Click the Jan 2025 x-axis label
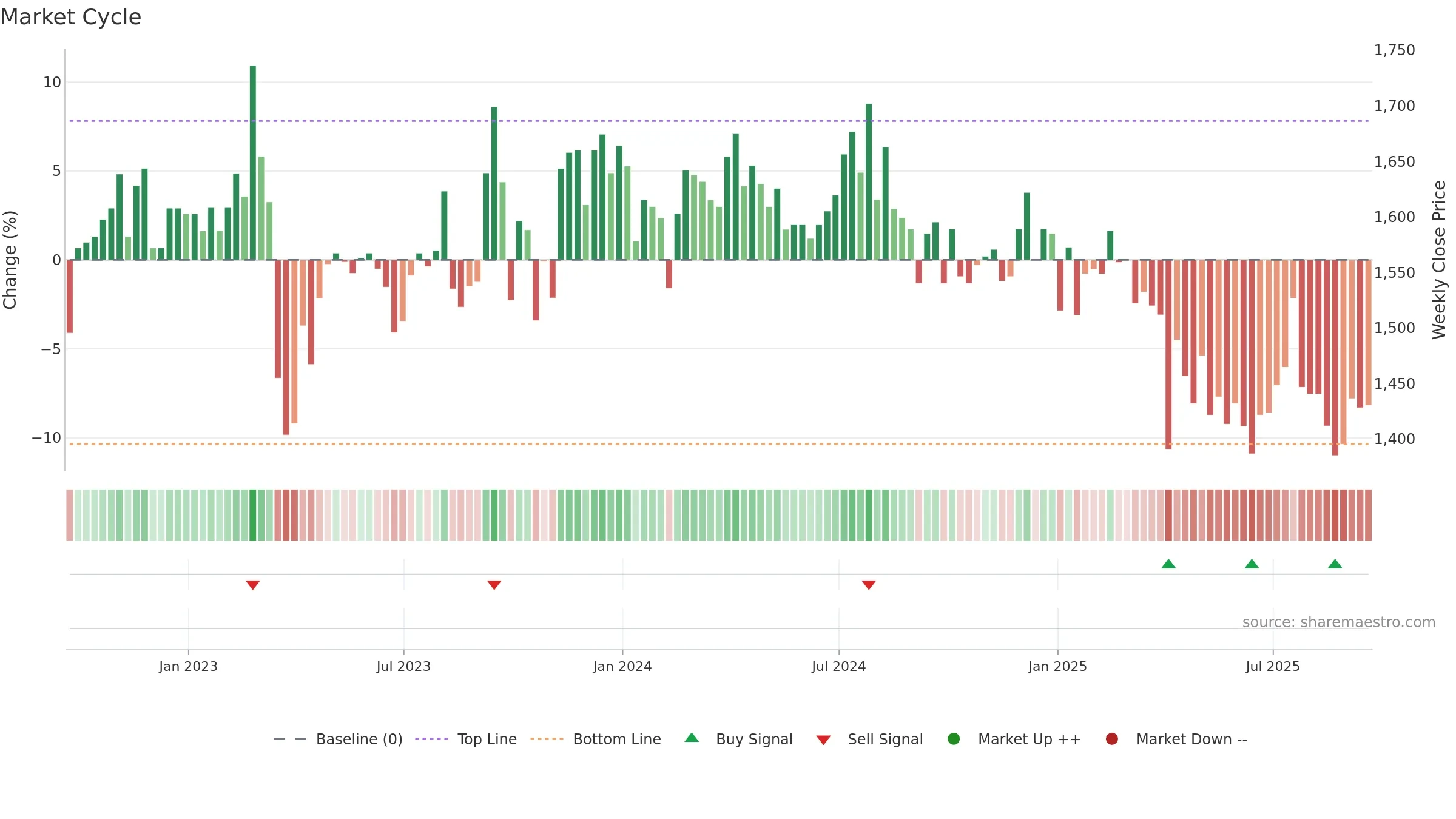The image size is (1456, 819). click(1057, 666)
